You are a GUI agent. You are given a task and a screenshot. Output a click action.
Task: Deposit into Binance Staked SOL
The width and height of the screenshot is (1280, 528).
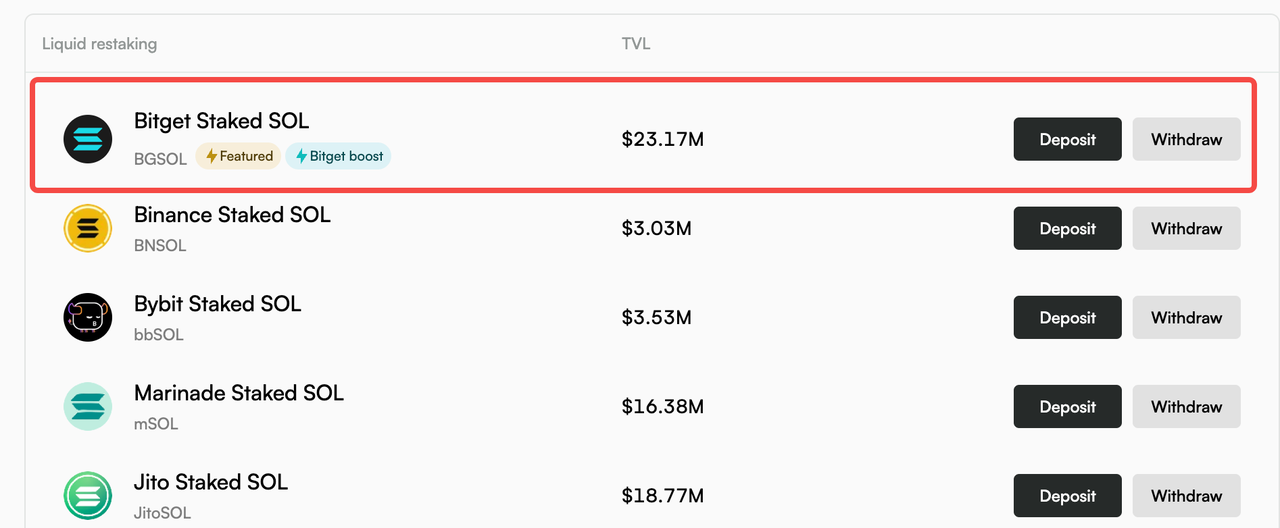(x=1067, y=228)
